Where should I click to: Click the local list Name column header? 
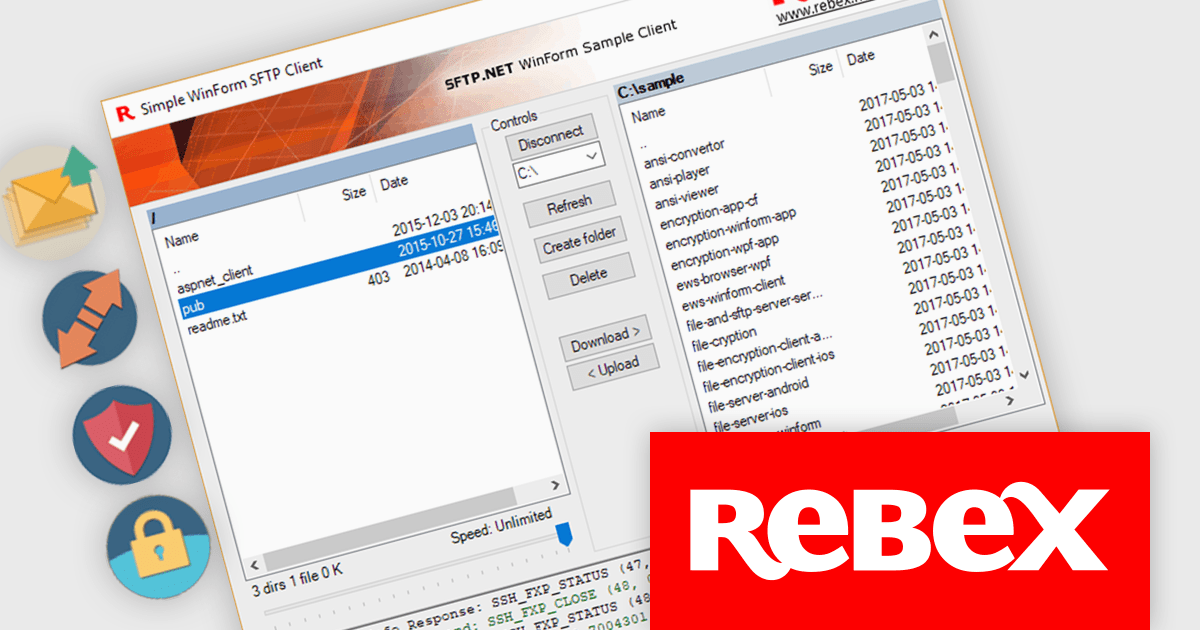(648, 114)
